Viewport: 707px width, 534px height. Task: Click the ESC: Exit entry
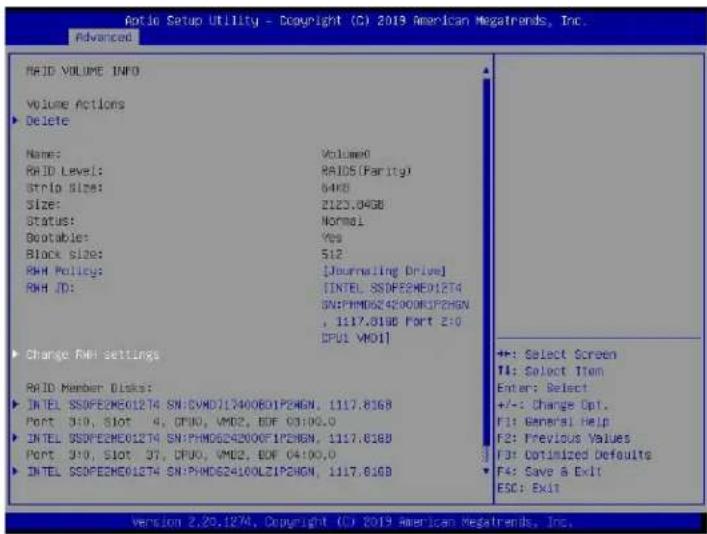(528, 488)
